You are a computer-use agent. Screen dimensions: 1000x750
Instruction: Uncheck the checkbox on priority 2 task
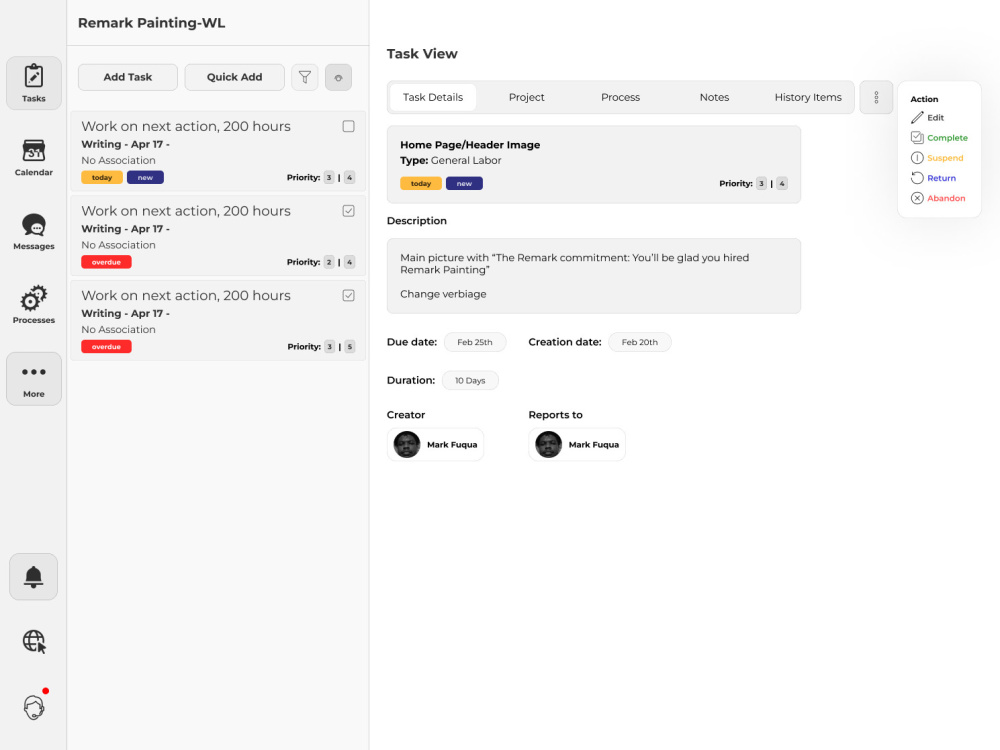[348, 211]
